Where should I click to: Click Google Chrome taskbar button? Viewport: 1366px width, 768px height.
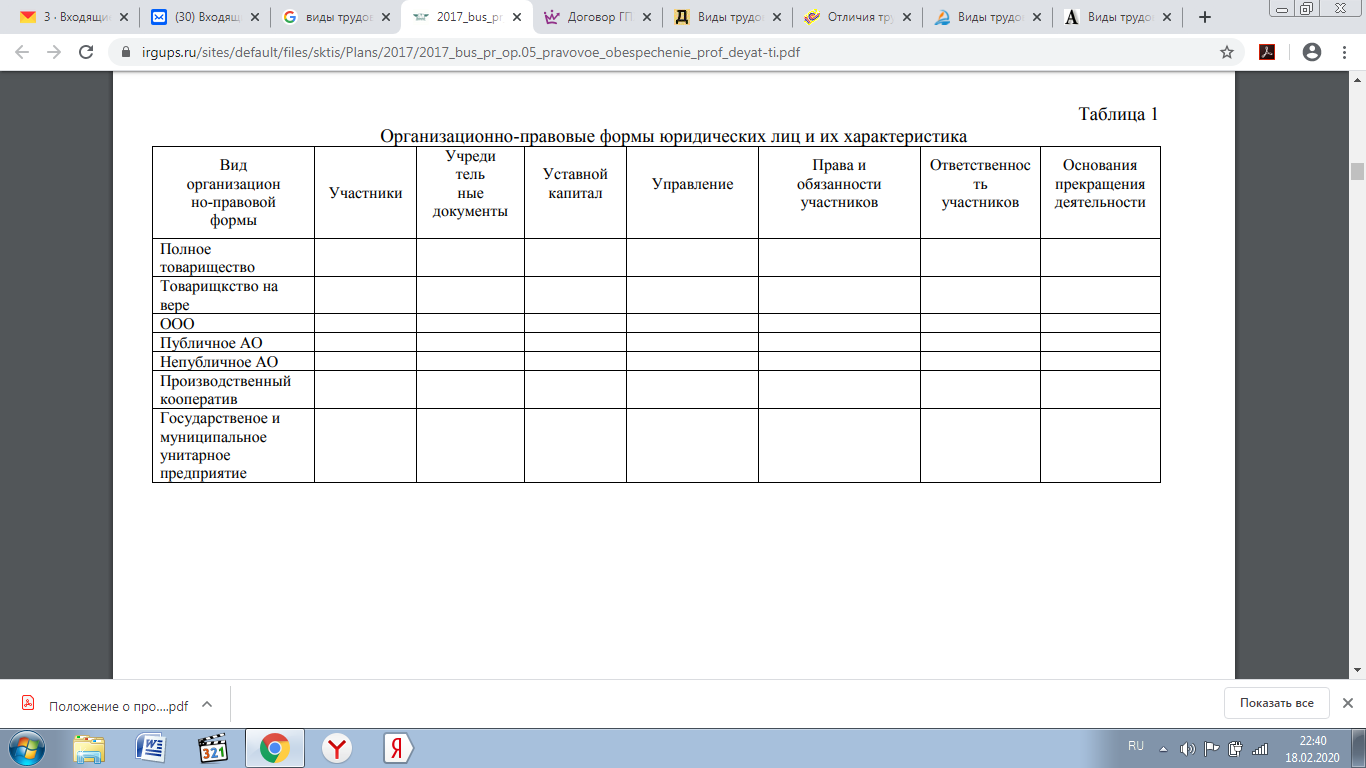click(275, 748)
